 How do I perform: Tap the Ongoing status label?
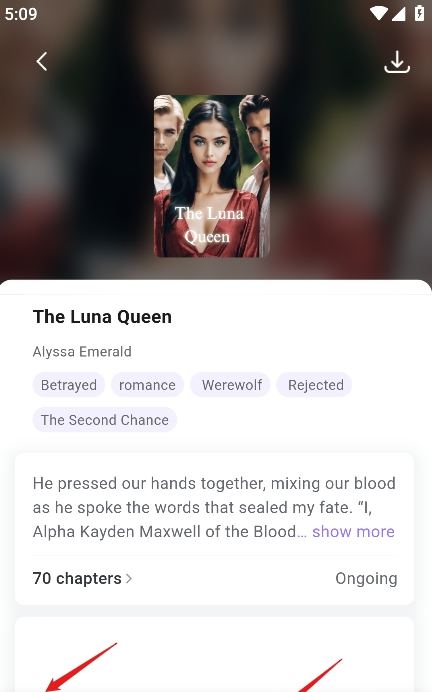point(366,579)
